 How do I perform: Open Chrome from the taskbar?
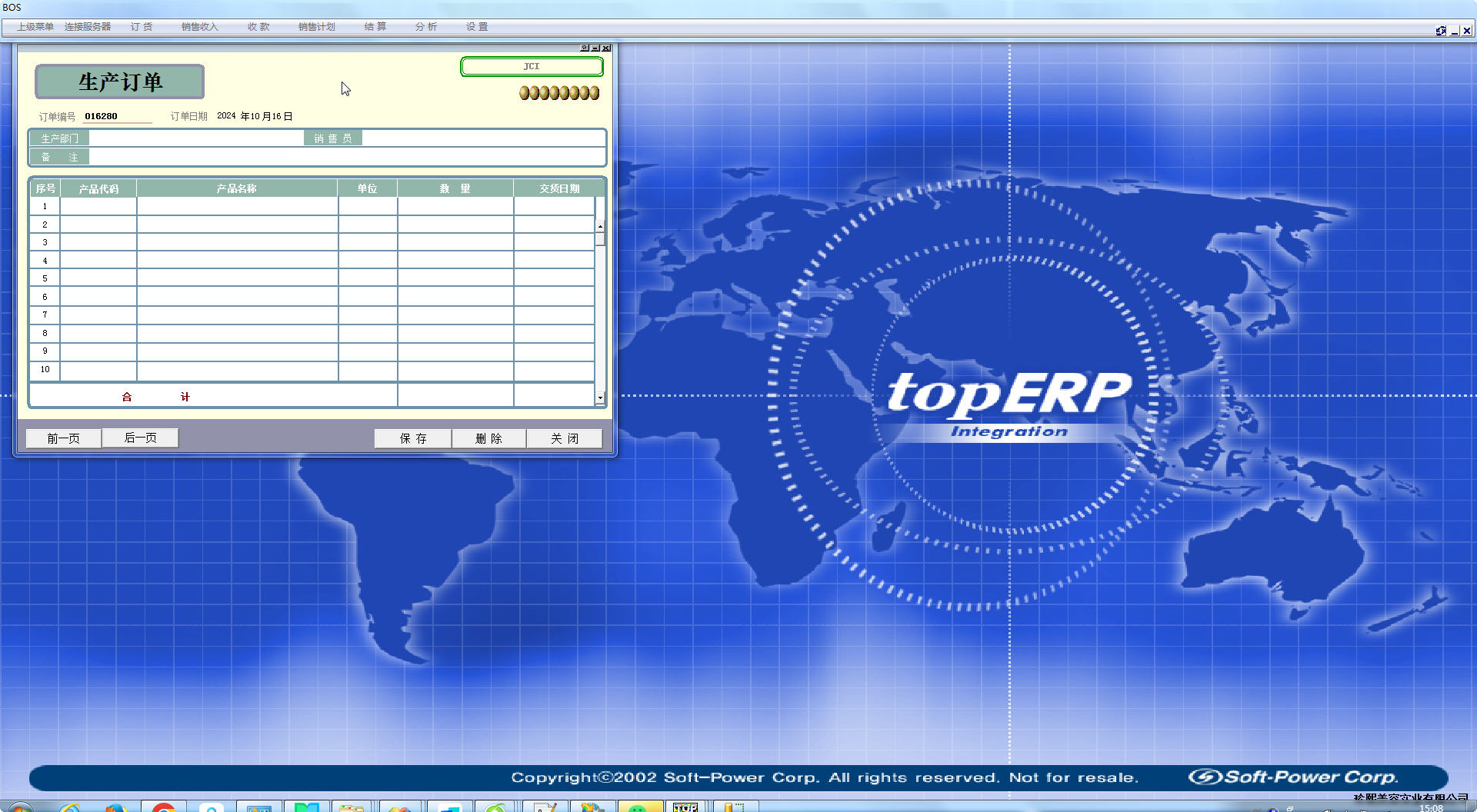(x=163, y=807)
